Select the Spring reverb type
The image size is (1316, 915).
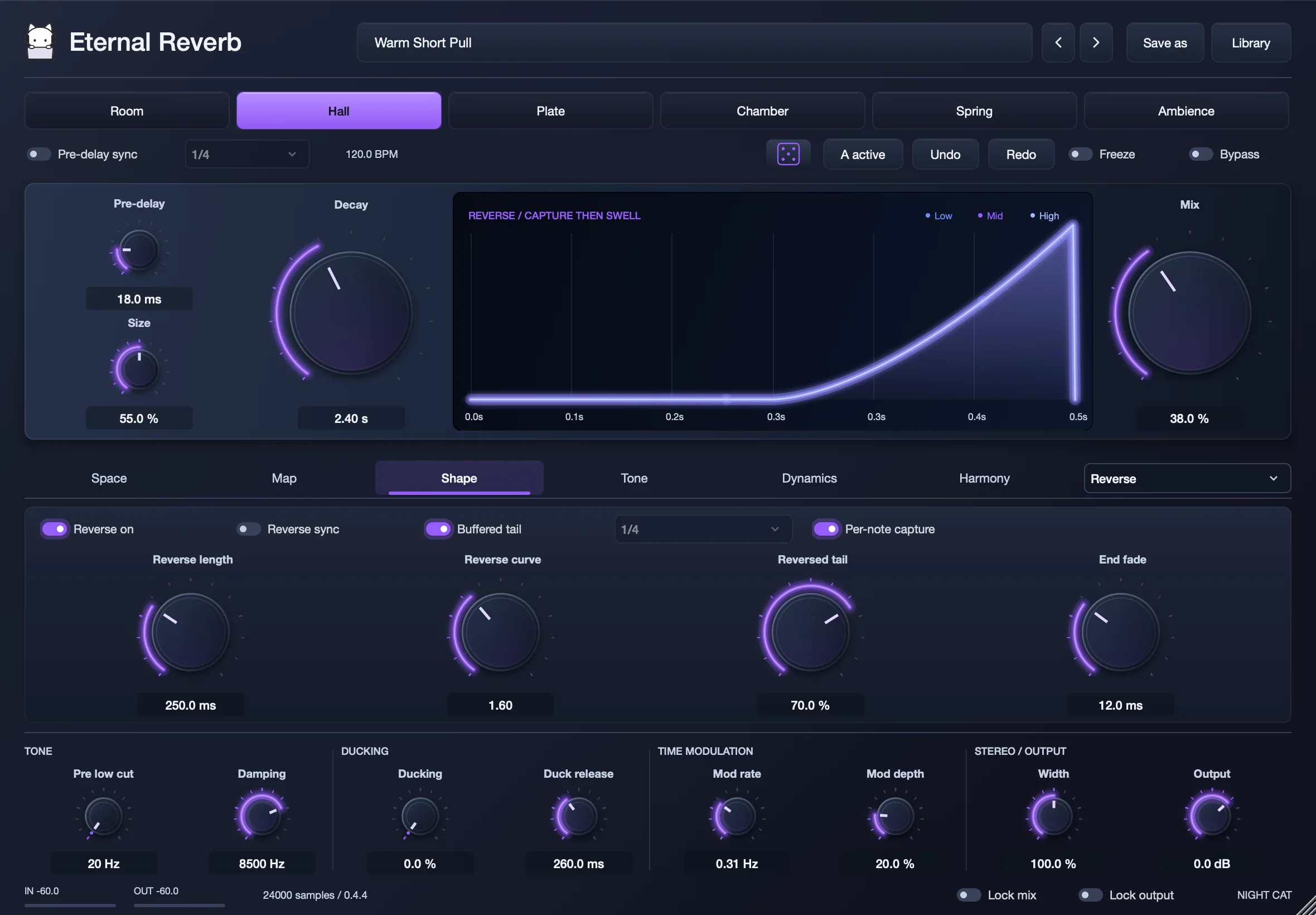pyautogui.click(x=974, y=110)
